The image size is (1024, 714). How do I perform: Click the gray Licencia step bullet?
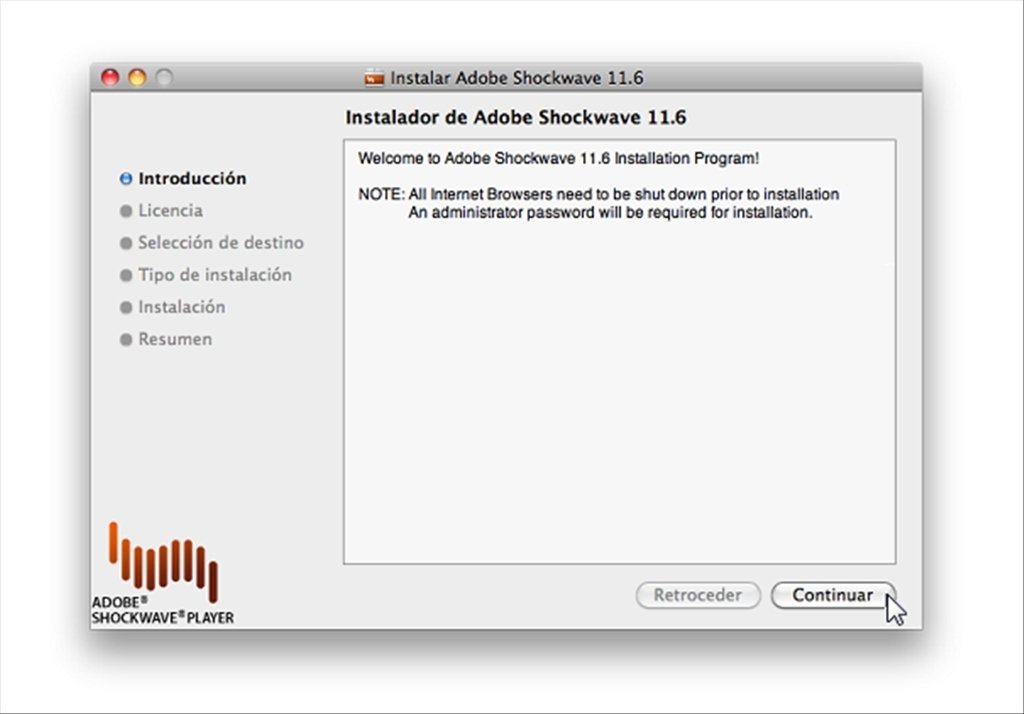pyautogui.click(x=126, y=211)
